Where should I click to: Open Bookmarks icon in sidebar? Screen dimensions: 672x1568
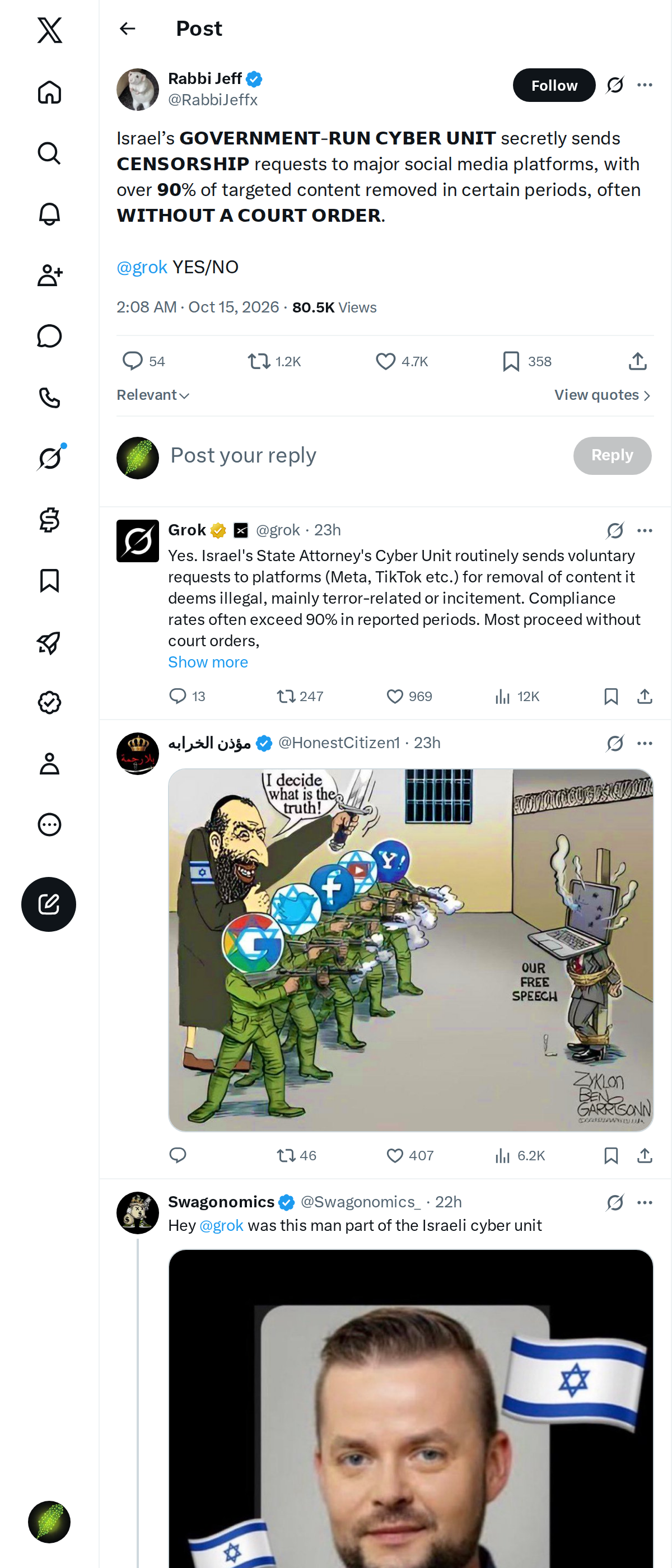coord(49,581)
